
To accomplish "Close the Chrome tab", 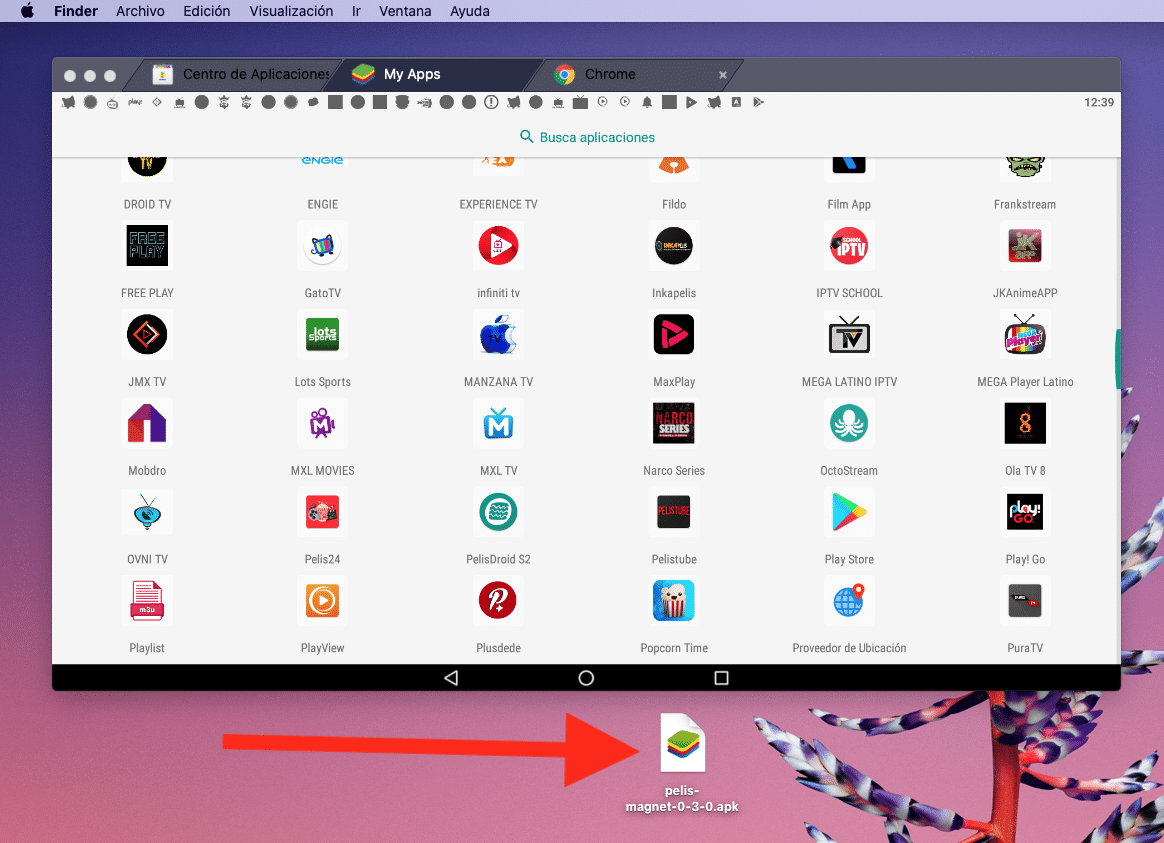I will 723,75.
